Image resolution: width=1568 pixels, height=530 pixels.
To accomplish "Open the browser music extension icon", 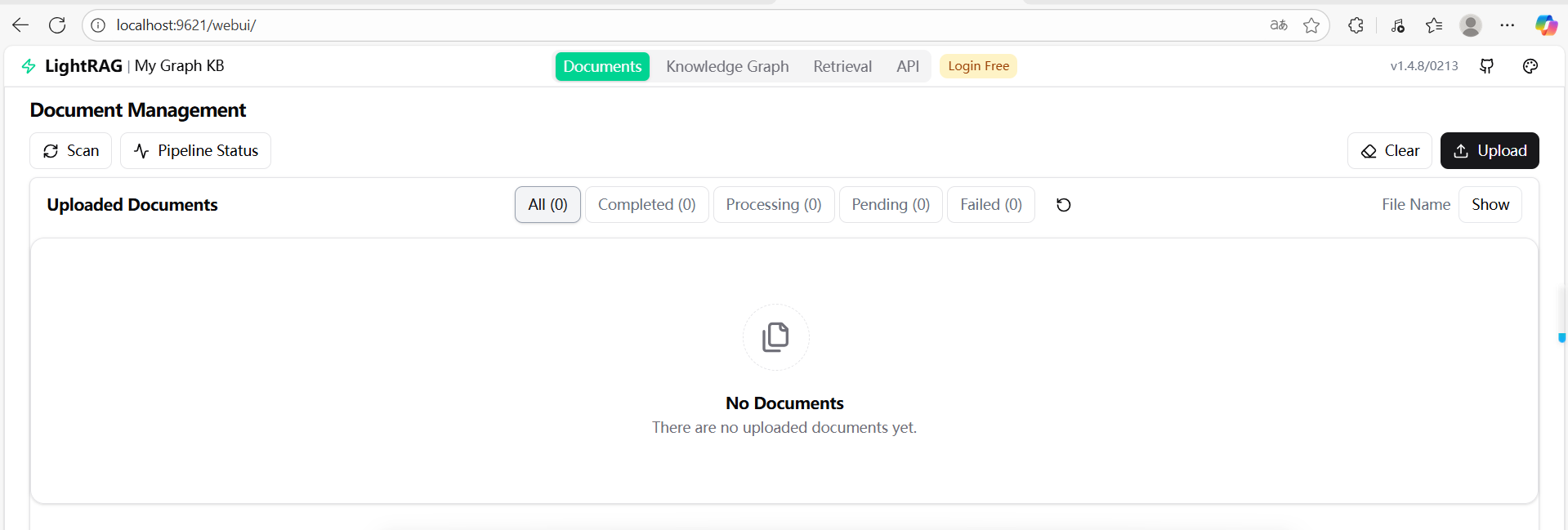I will point(1397,25).
